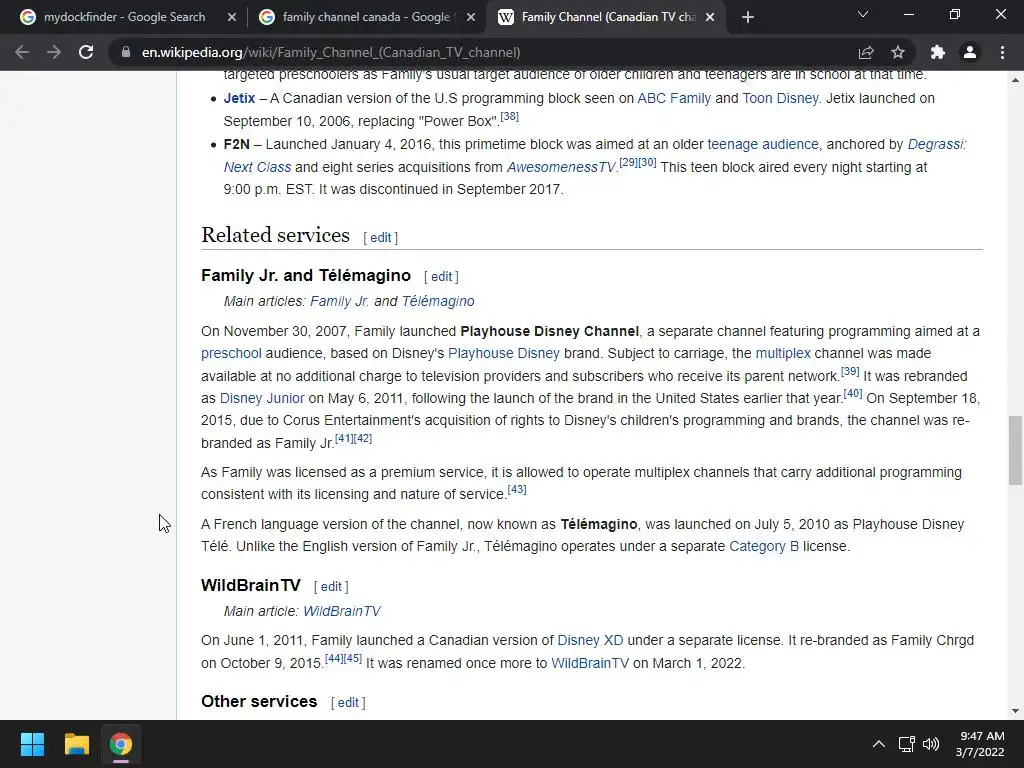Click the address bar URL
Image resolution: width=1024 pixels, height=768 pixels.
pyautogui.click(x=331, y=52)
